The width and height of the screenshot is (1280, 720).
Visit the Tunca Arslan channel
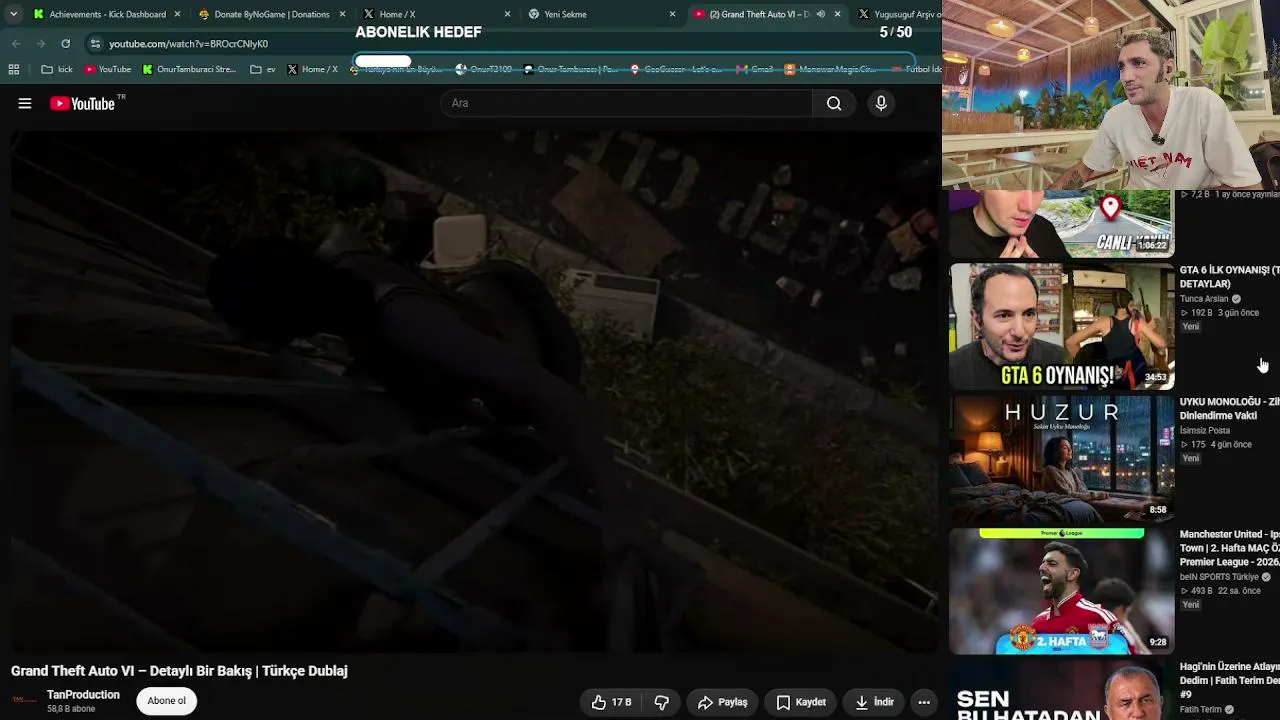coord(1204,299)
